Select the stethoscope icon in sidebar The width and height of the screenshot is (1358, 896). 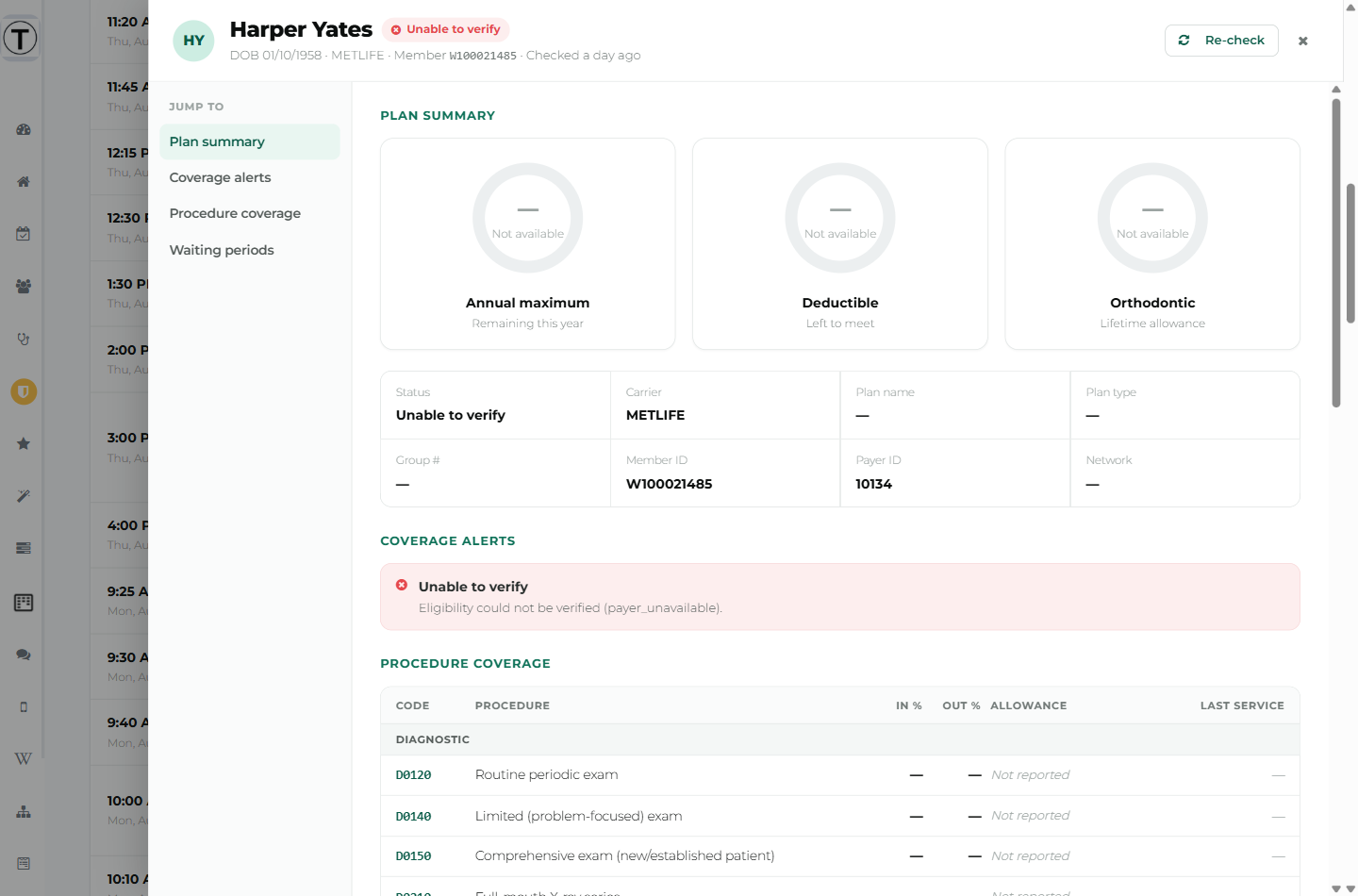[x=24, y=339]
